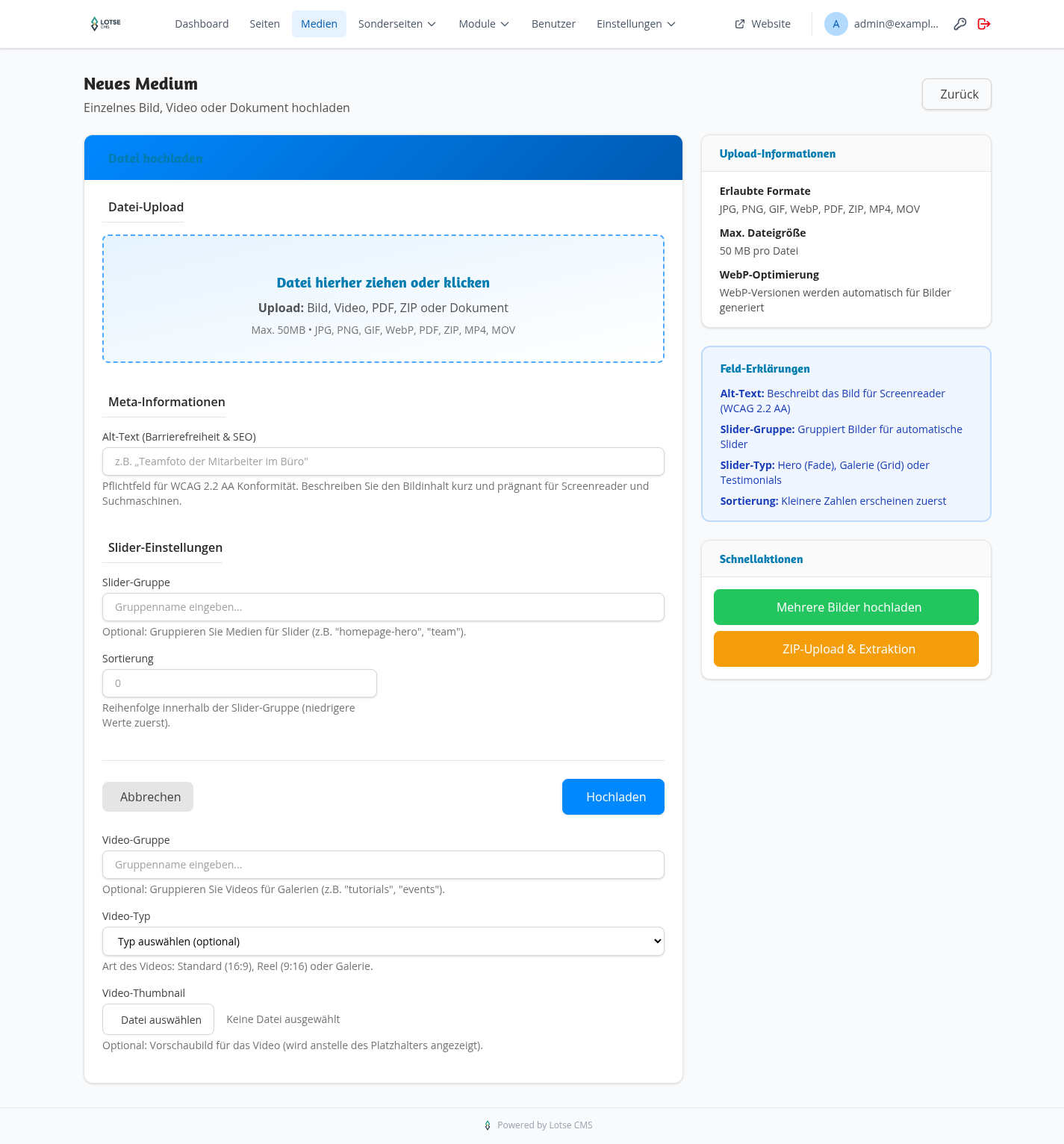Image resolution: width=1064 pixels, height=1144 pixels.
Task: Click the Datei-Upload section heading
Action: [x=146, y=207]
